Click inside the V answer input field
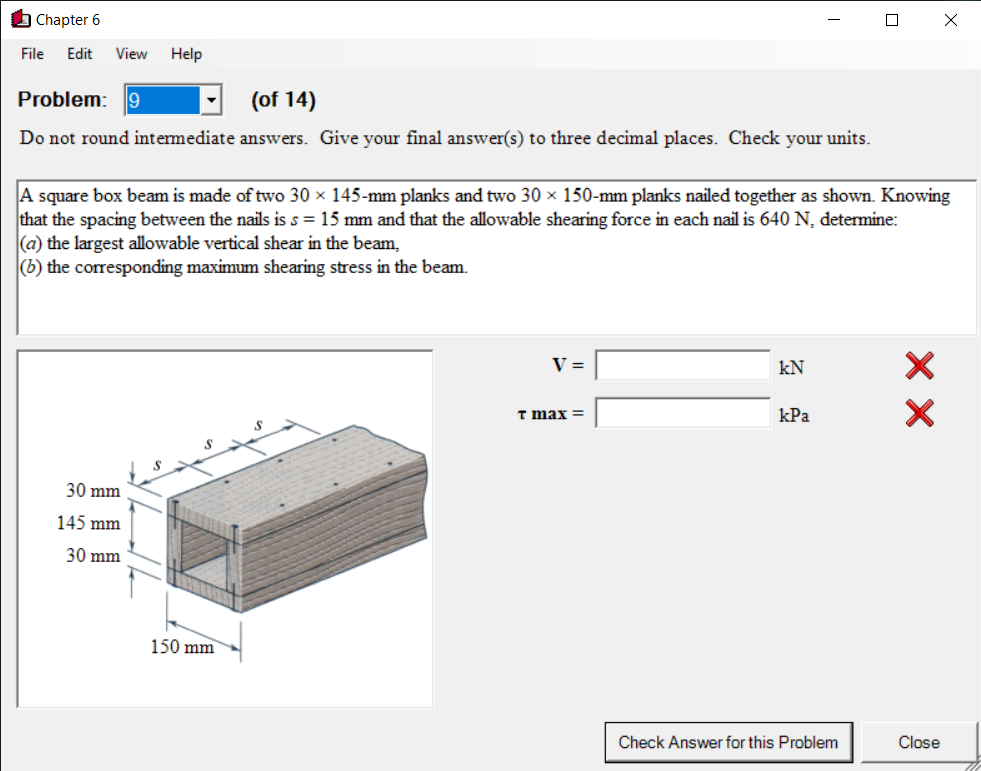This screenshot has width=981, height=771. [x=683, y=365]
